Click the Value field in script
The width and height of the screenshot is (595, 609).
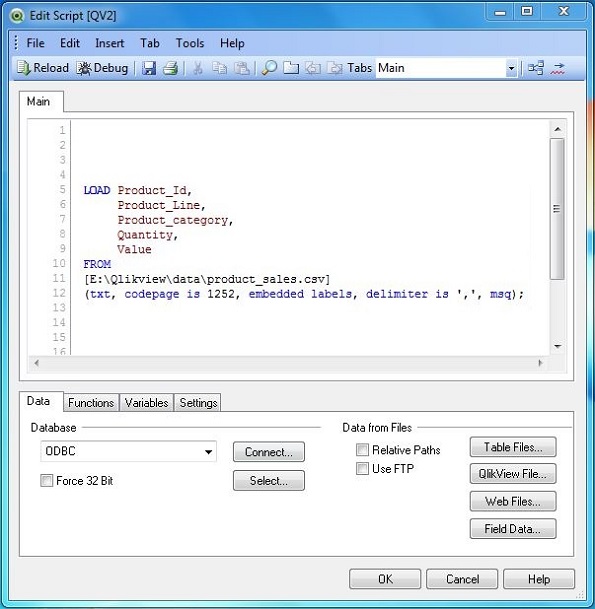tap(134, 249)
